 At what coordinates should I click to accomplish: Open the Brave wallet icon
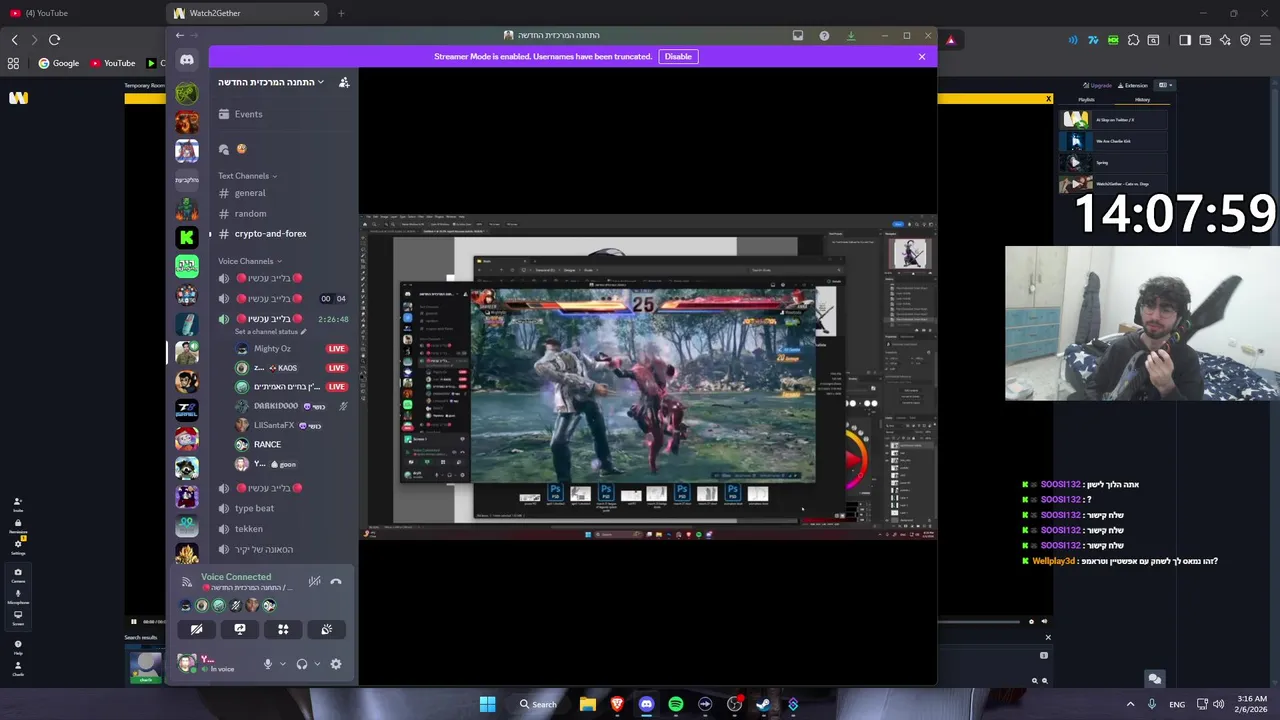tap(1205, 40)
